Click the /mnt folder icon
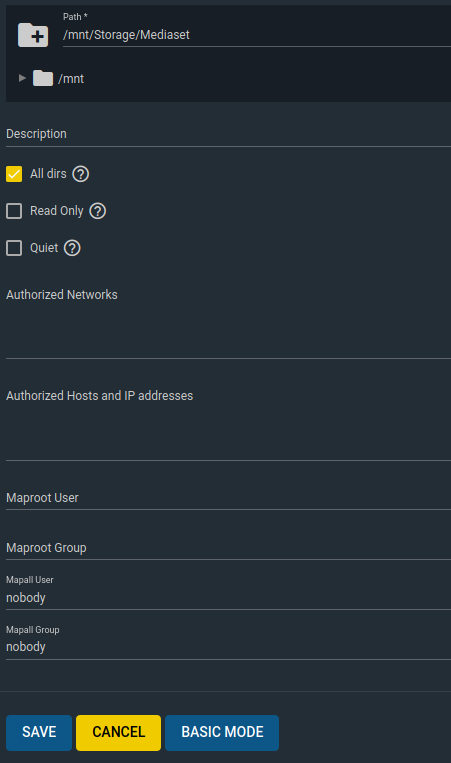451x763 pixels. point(43,78)
